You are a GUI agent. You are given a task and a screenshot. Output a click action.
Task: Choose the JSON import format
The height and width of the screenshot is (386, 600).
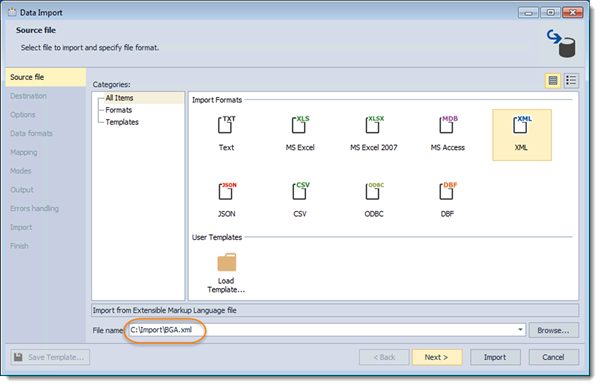(x=226, y=200)
